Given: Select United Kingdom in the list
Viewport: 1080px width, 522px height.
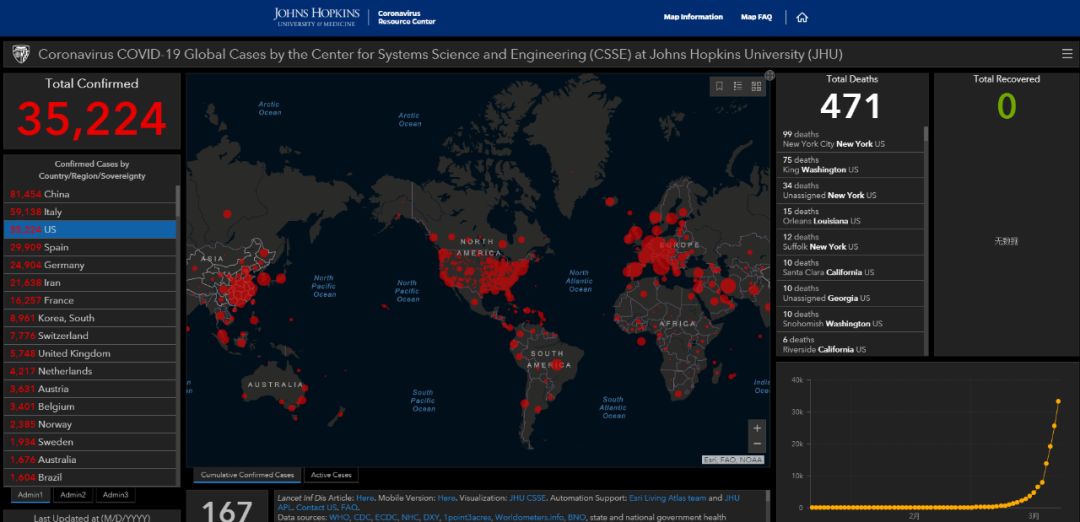Looking at the screenshot, I should [x=90, y=353].
